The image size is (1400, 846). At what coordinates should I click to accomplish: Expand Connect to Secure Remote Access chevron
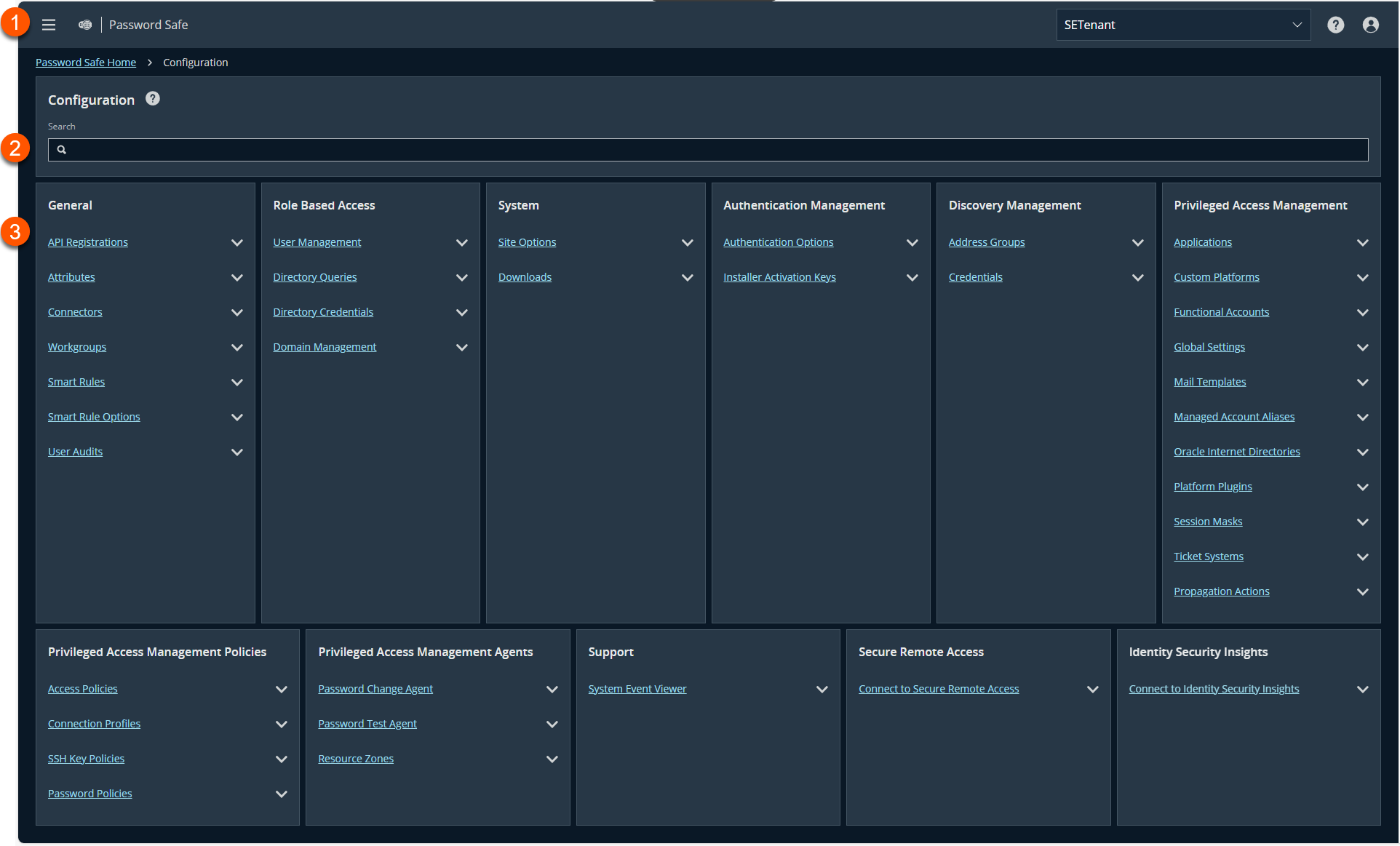(1092, 689)
